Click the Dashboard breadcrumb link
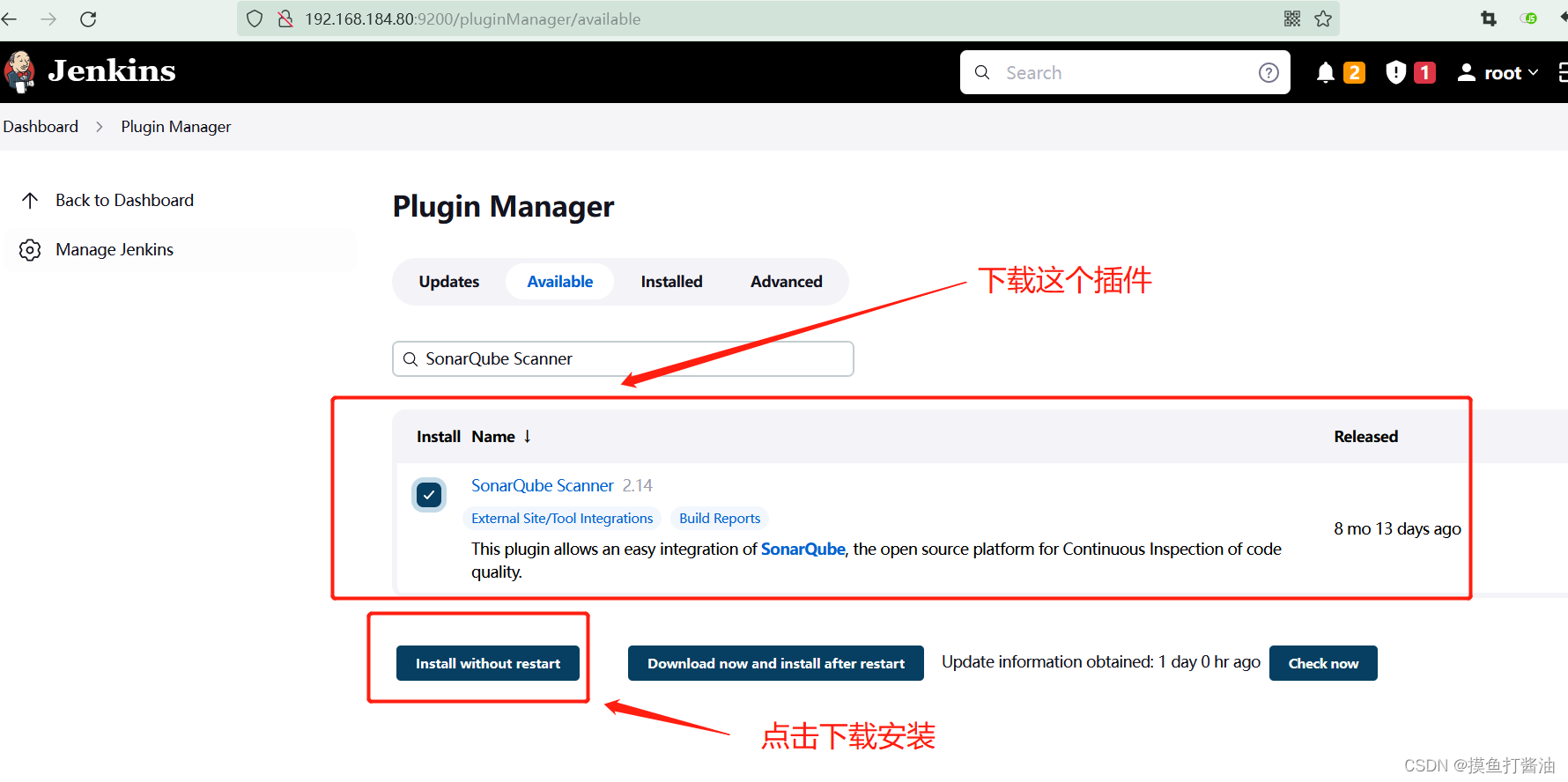Image resolution: width=1568 pixels, height=782 pixels. [x=41, y=127]
